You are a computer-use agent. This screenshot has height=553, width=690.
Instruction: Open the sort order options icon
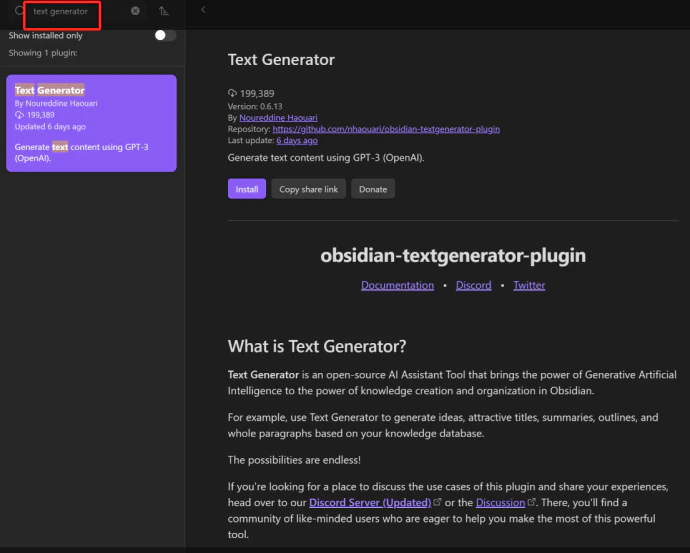[x=164, y=11]
